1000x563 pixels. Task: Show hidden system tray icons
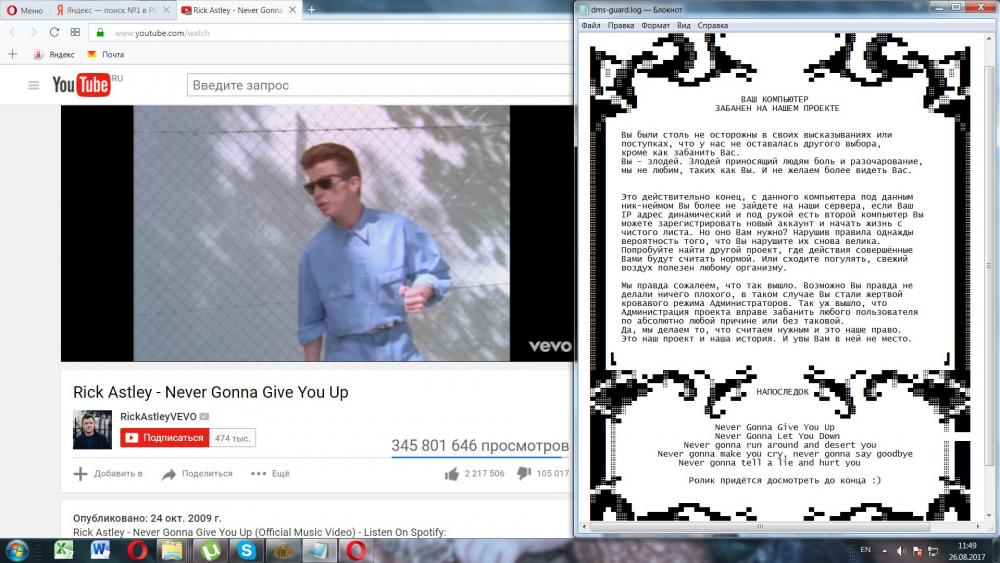point(885,551)
